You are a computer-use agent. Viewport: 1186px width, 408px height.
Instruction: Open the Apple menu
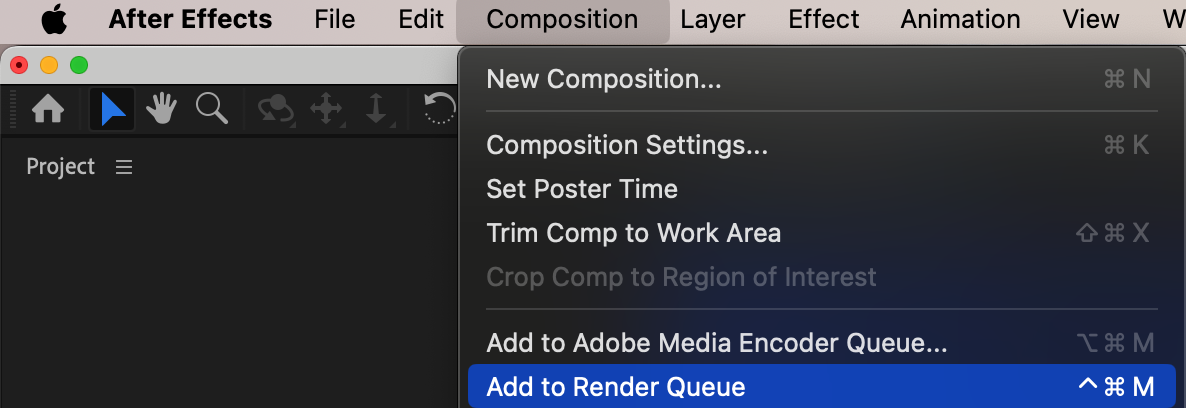click(x=54, y=19)
